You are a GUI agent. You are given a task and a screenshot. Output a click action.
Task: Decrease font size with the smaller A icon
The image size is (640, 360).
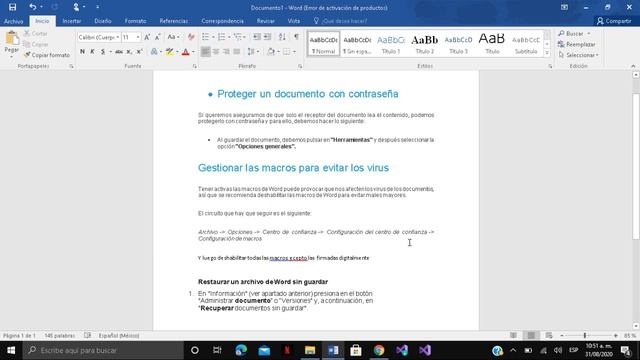[158, 37]
